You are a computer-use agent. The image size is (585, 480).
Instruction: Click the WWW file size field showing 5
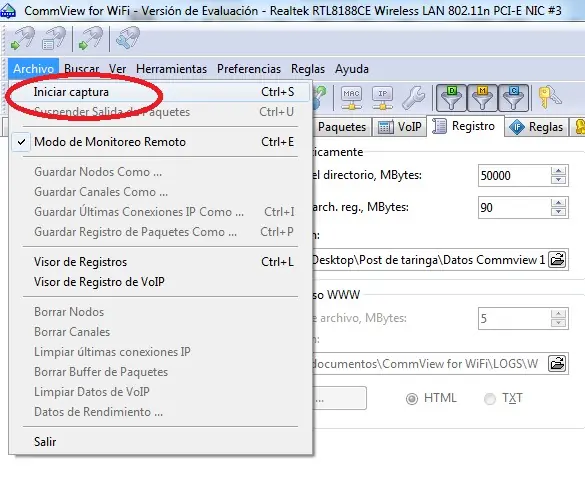(514, 319)
